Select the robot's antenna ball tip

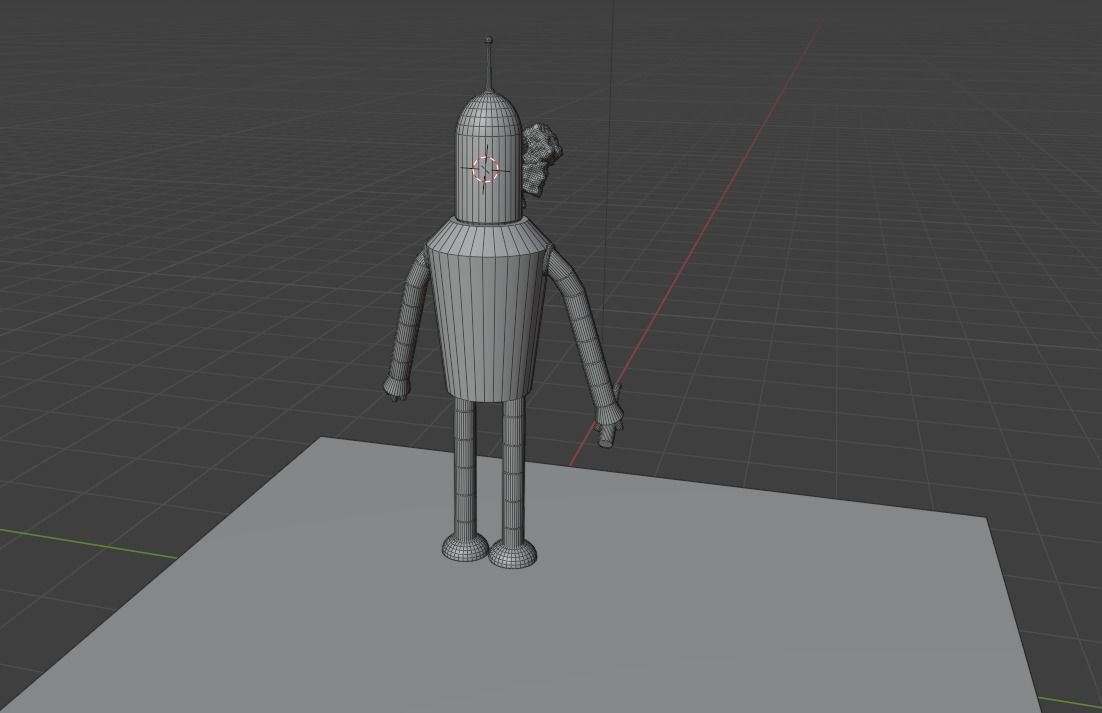(x=489, y=40)
